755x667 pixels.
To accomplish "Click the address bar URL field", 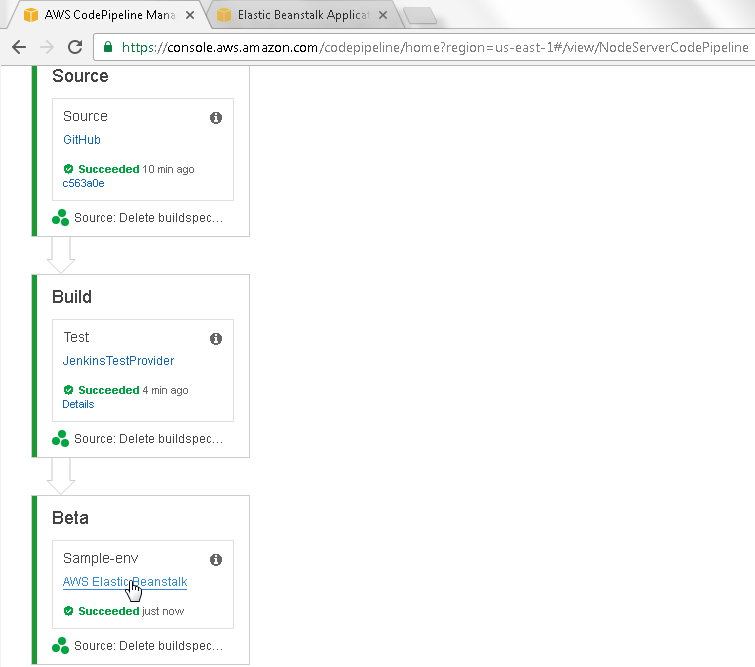I will point(424,47).
